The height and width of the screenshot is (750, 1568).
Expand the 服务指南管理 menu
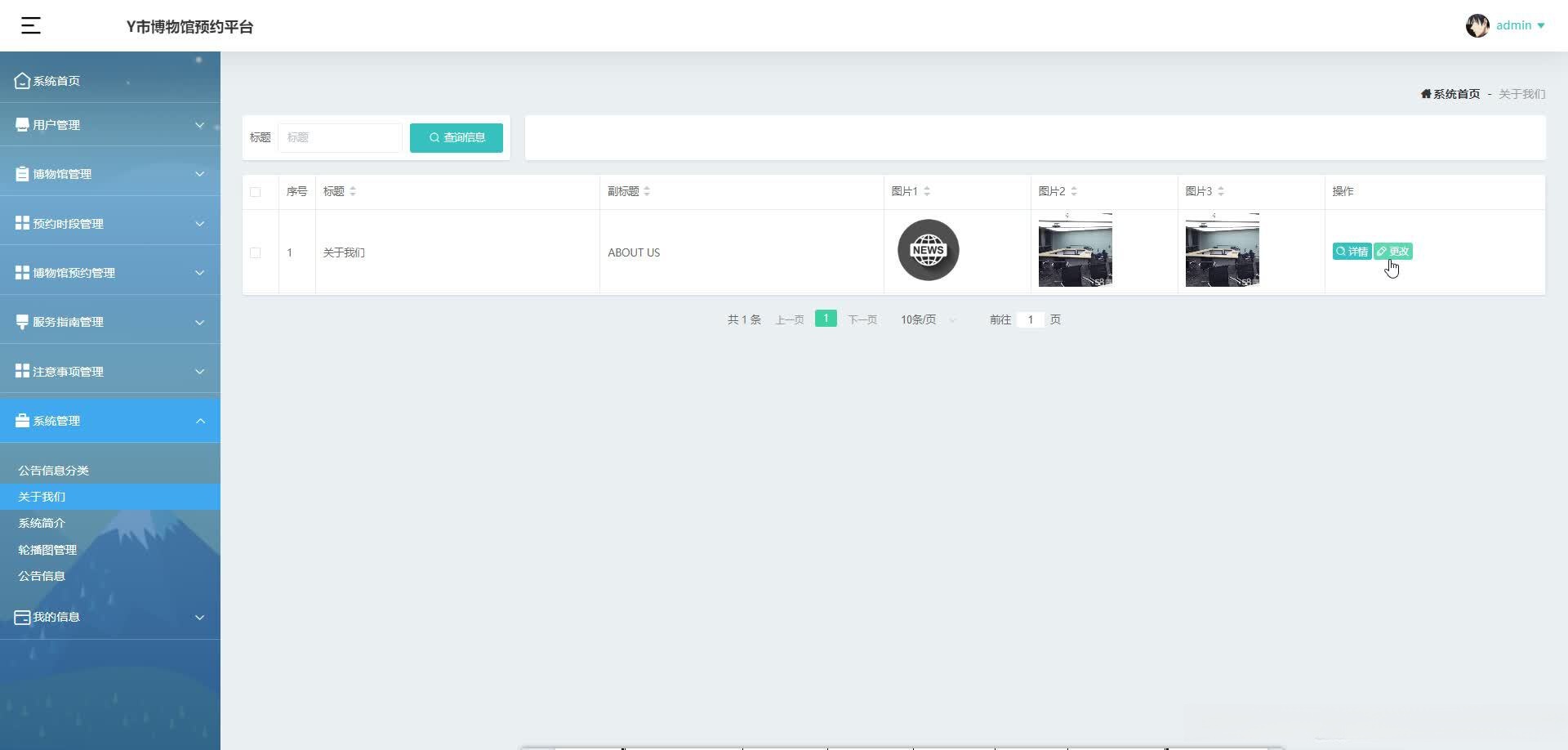(199, 322)
